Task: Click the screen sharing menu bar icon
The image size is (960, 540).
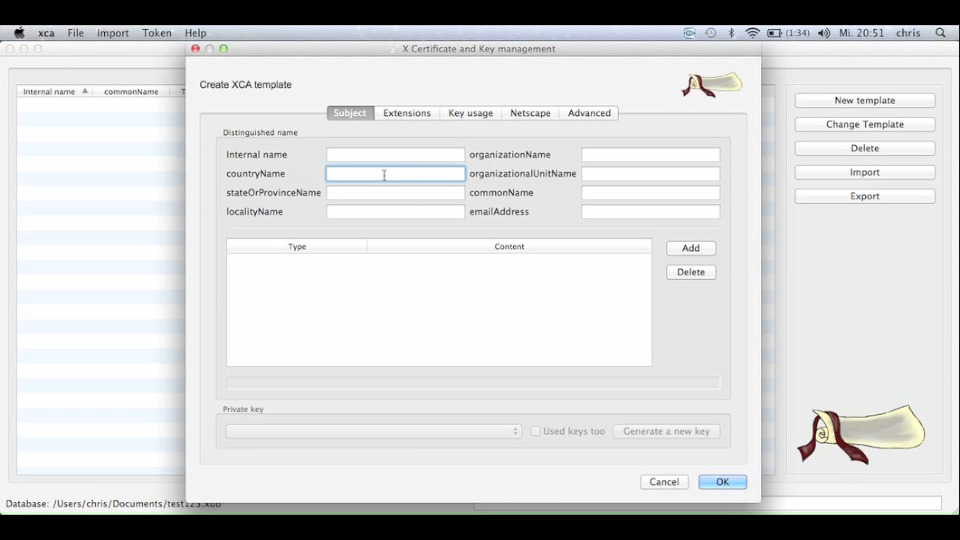Action: tap(689, 33)
